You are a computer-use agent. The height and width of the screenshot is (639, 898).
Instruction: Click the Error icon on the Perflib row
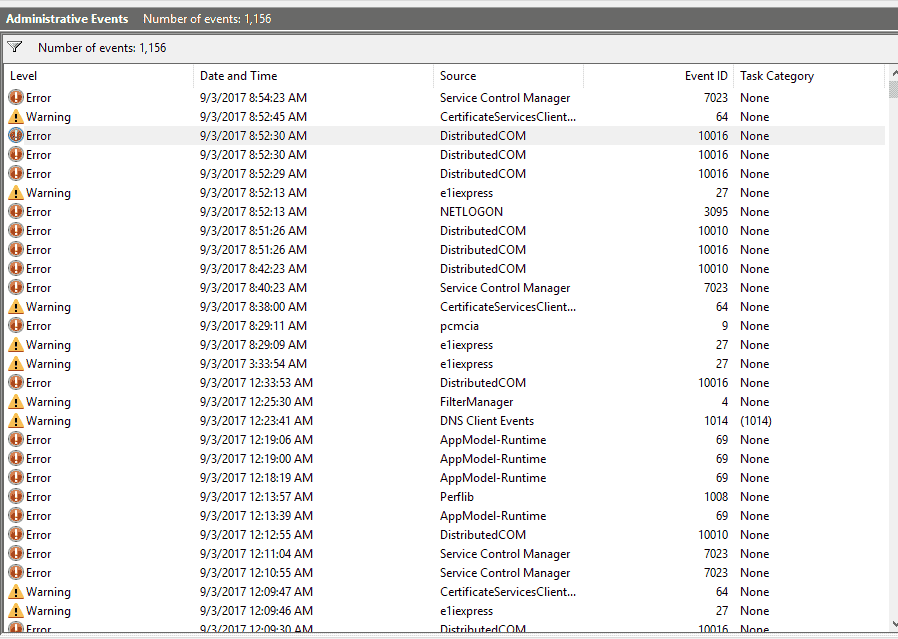[16, 496]
